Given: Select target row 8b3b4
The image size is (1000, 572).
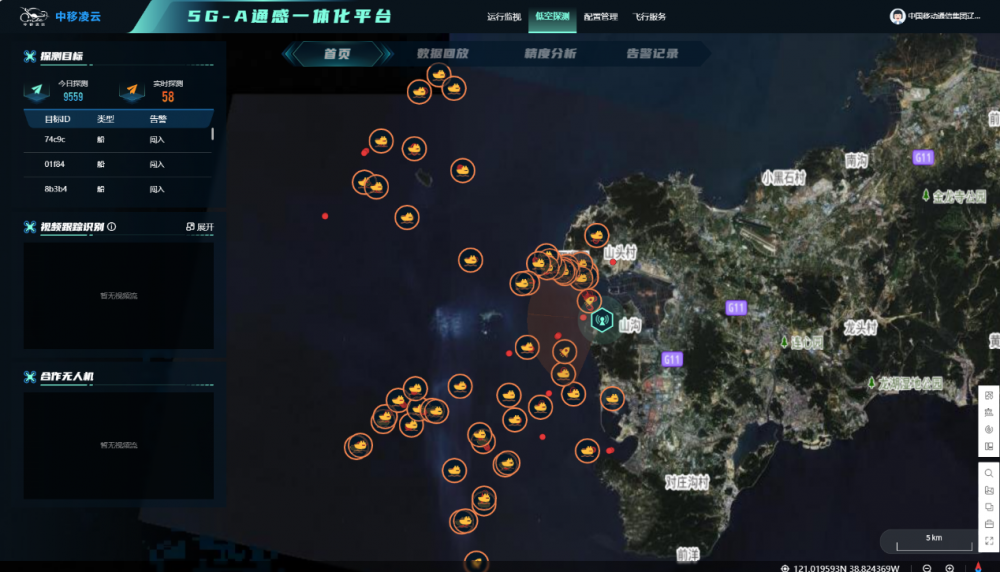Looking at the screenshot, I should pos(117,189).
